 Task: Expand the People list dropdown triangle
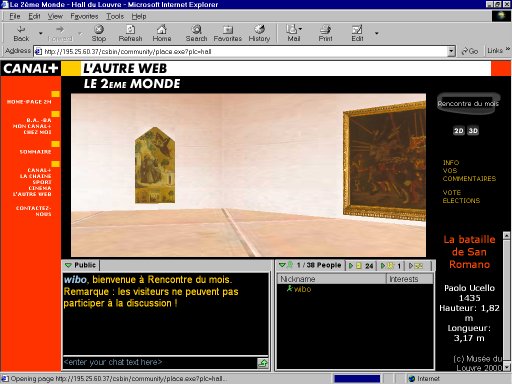[x=282, y=265]
